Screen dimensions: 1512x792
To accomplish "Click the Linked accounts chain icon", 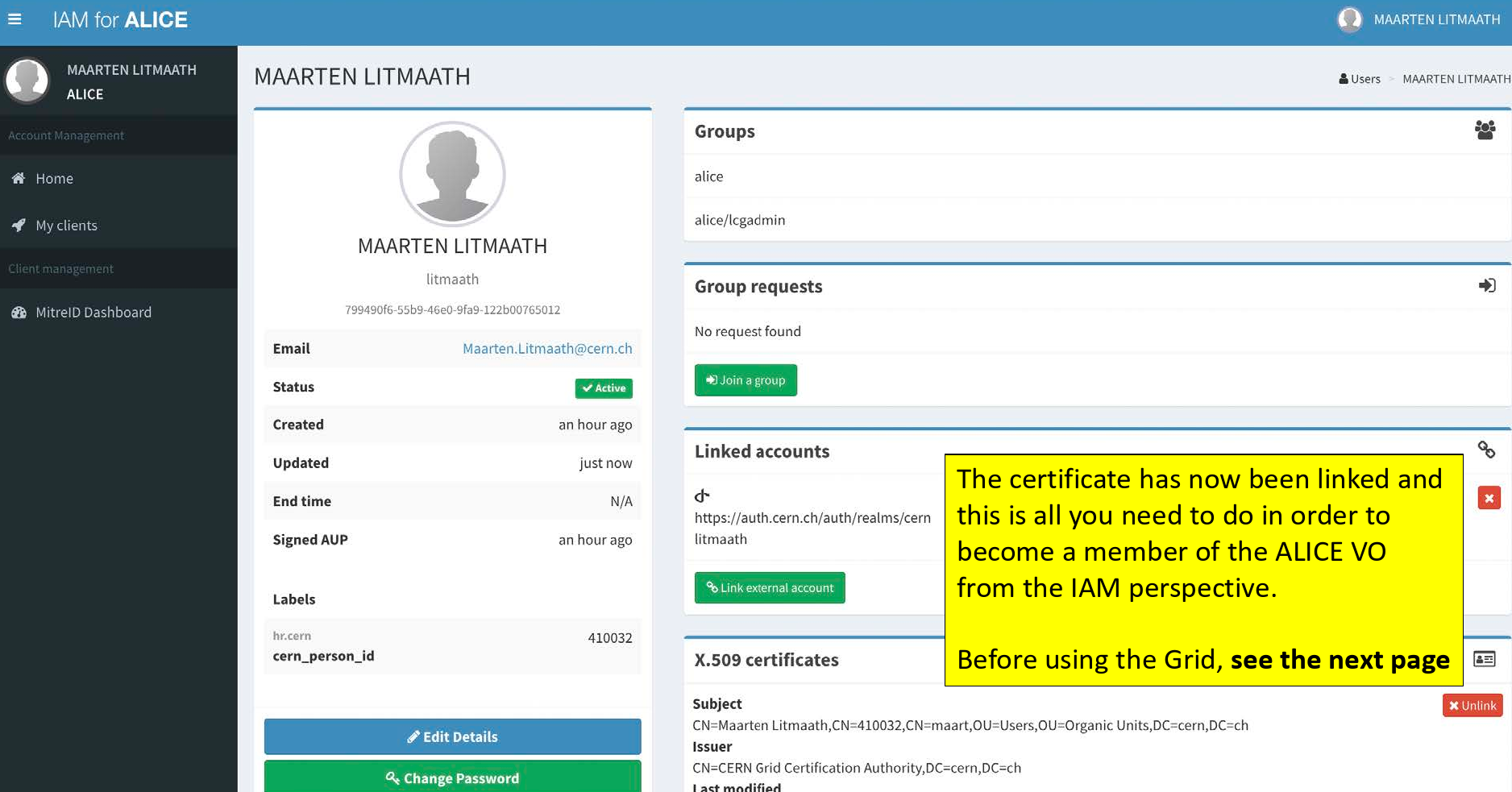I will pos(1486,450).
